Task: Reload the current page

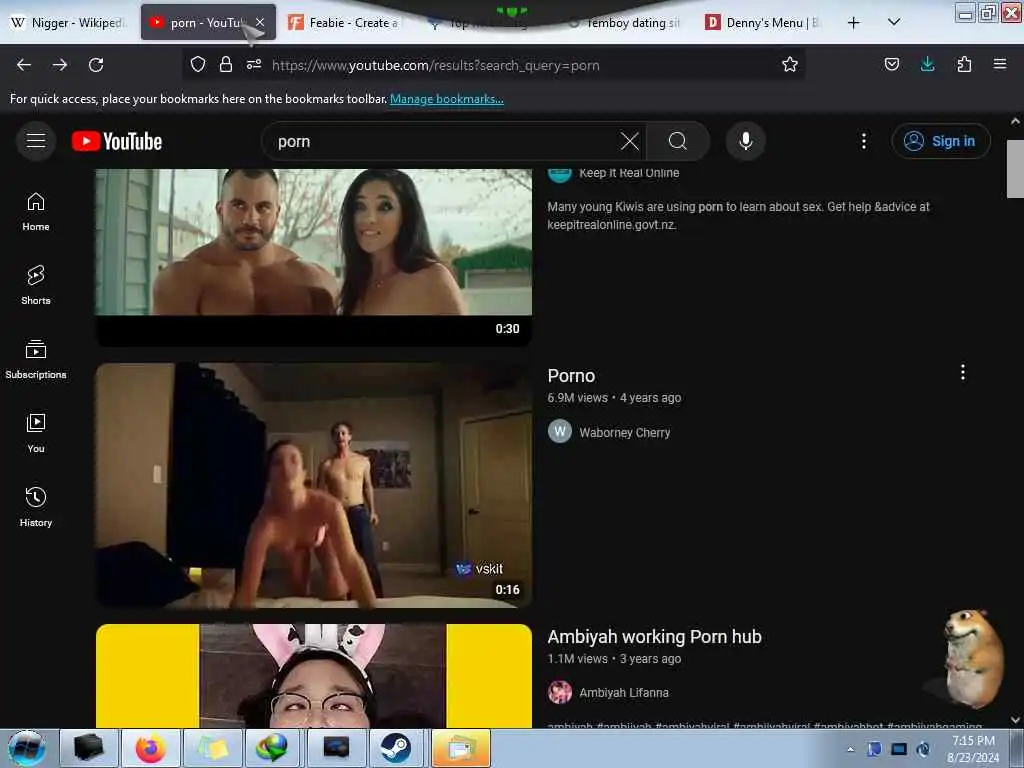Action: (96, 65)
